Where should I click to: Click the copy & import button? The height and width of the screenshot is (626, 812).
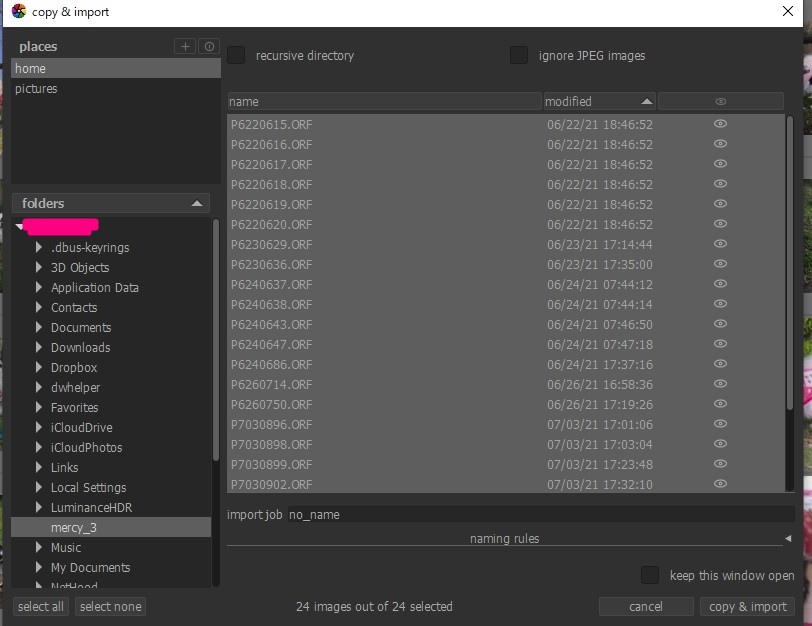(748, 606)
